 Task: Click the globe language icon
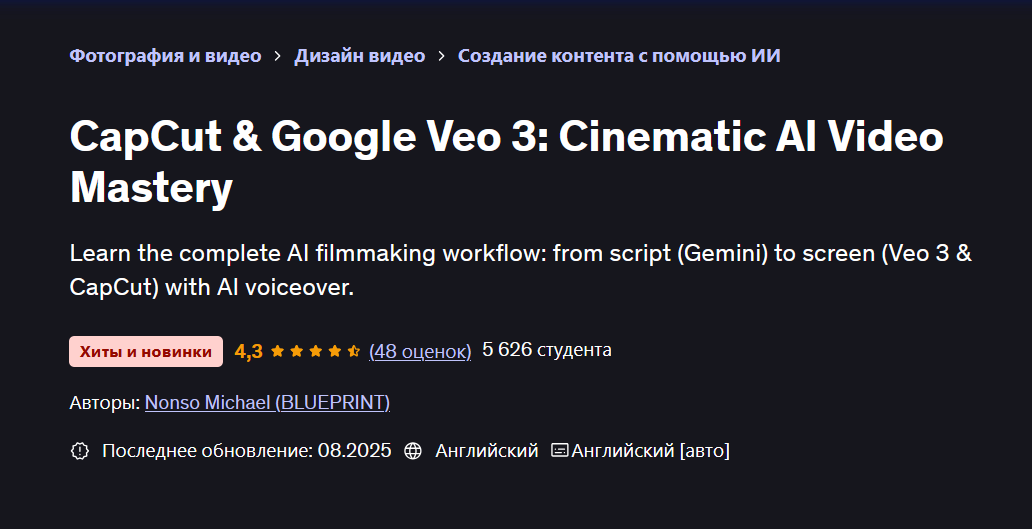point(413,451)
